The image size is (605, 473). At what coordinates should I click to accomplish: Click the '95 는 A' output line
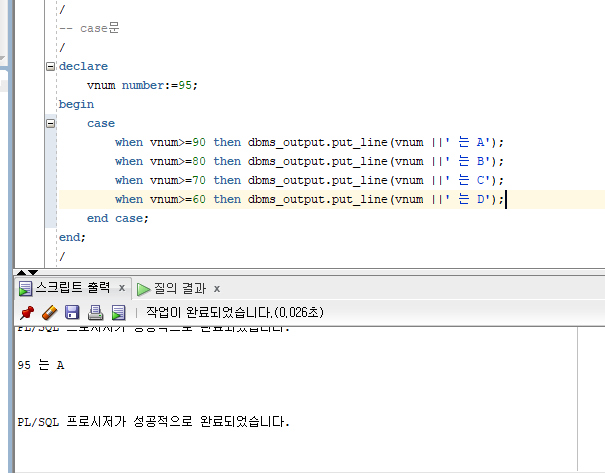(x=41, y=365)
